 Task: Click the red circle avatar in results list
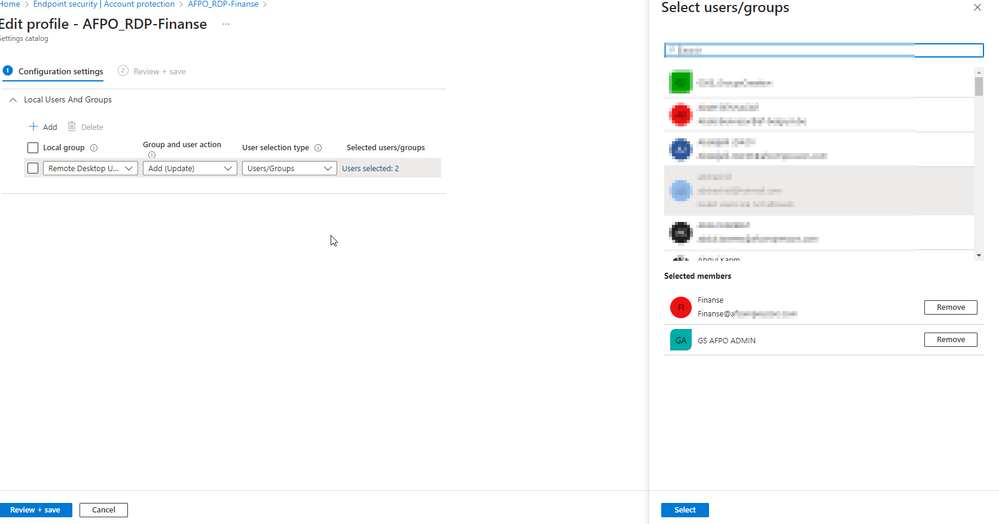pyautogui.click(x=680, y=115)
